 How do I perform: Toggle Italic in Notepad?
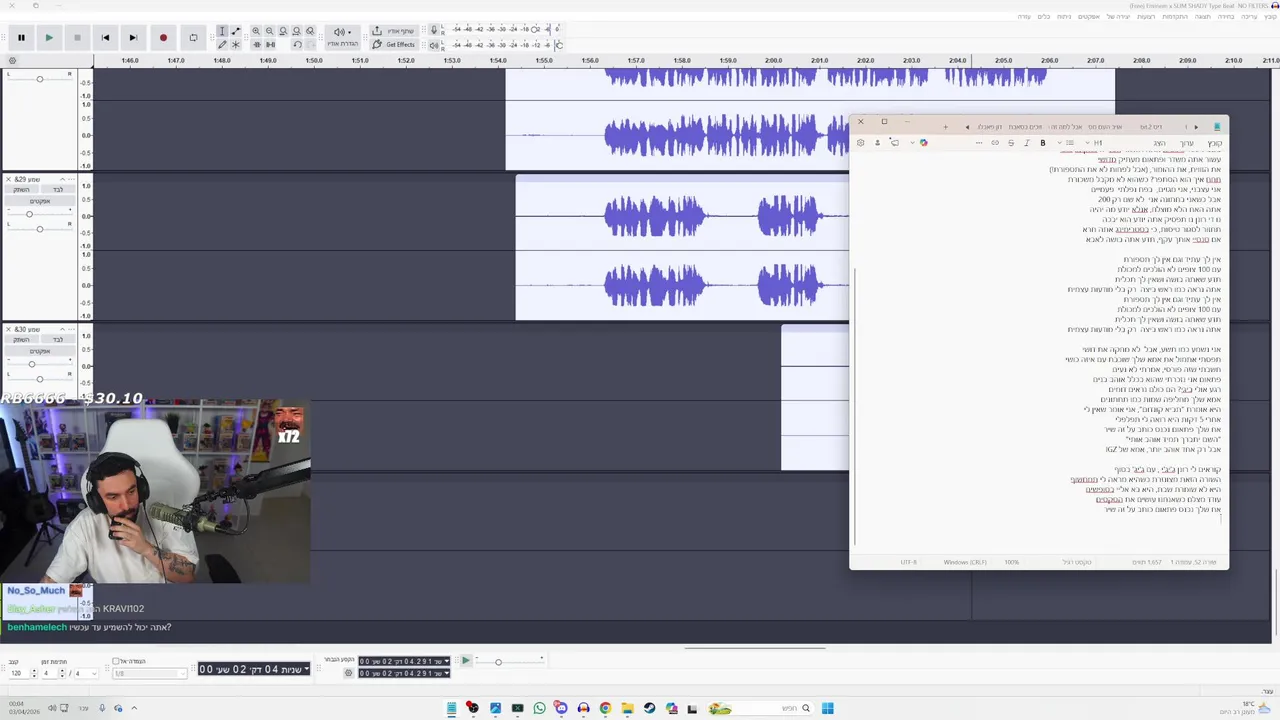click(1027, 143)
